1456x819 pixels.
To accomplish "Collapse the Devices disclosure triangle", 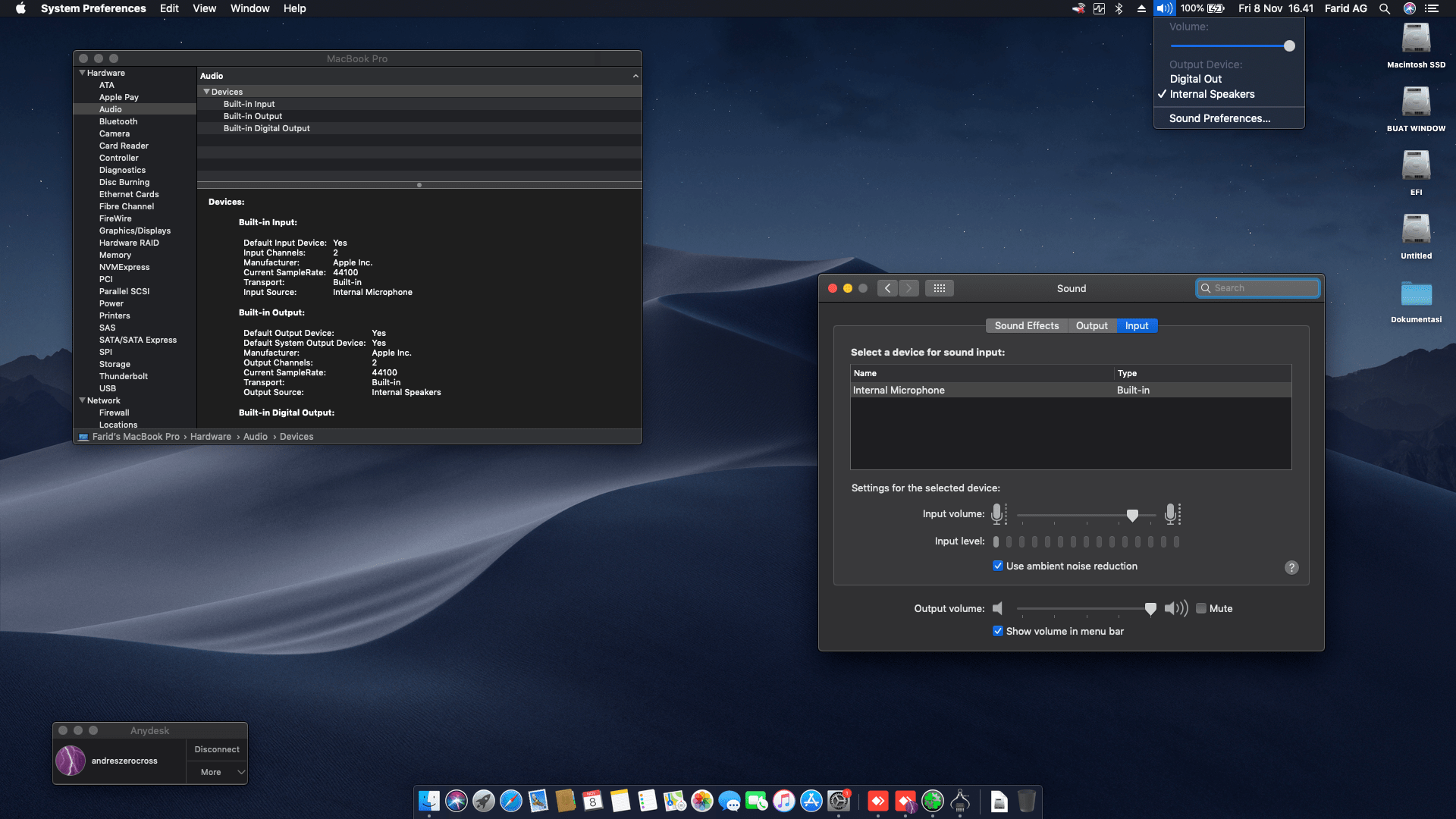I will 206,91.
